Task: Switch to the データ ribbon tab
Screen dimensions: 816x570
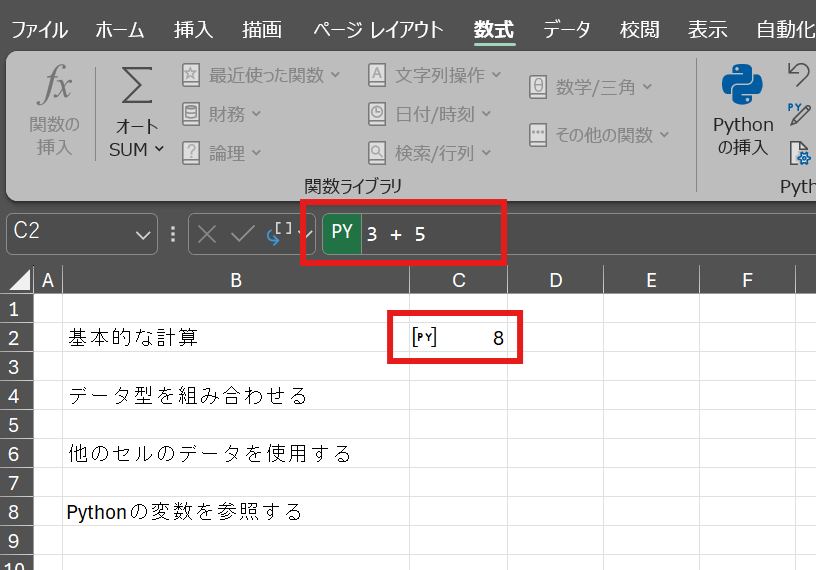Action: 566,29
